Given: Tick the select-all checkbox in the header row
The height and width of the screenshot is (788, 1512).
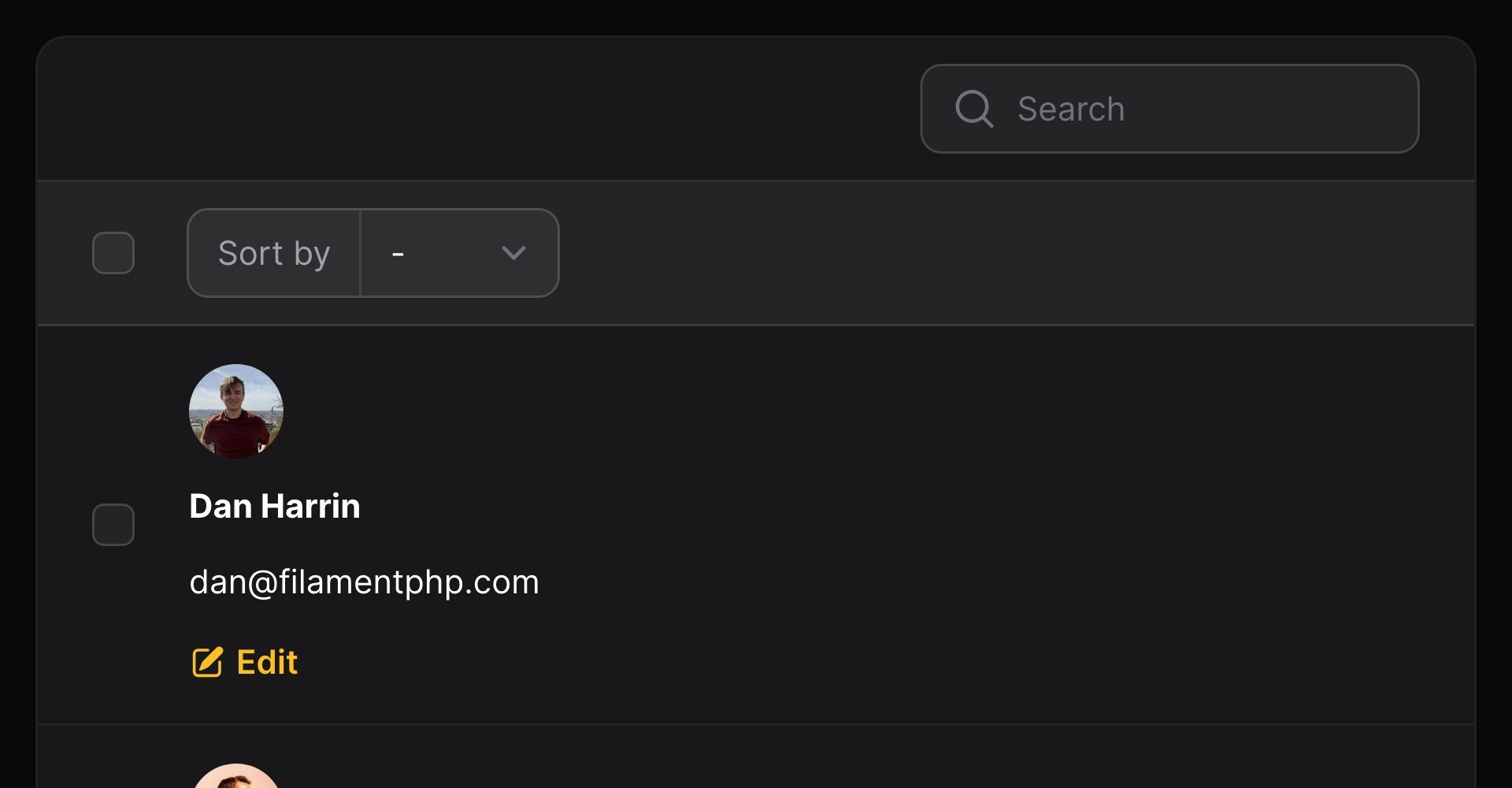Looking at the screenshot, I should click(x=113, y=253).
